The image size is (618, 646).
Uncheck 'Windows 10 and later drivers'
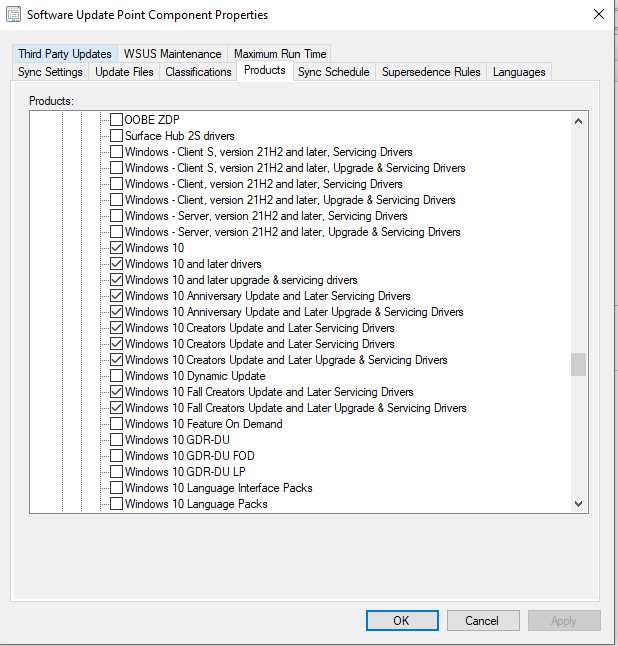117,264
